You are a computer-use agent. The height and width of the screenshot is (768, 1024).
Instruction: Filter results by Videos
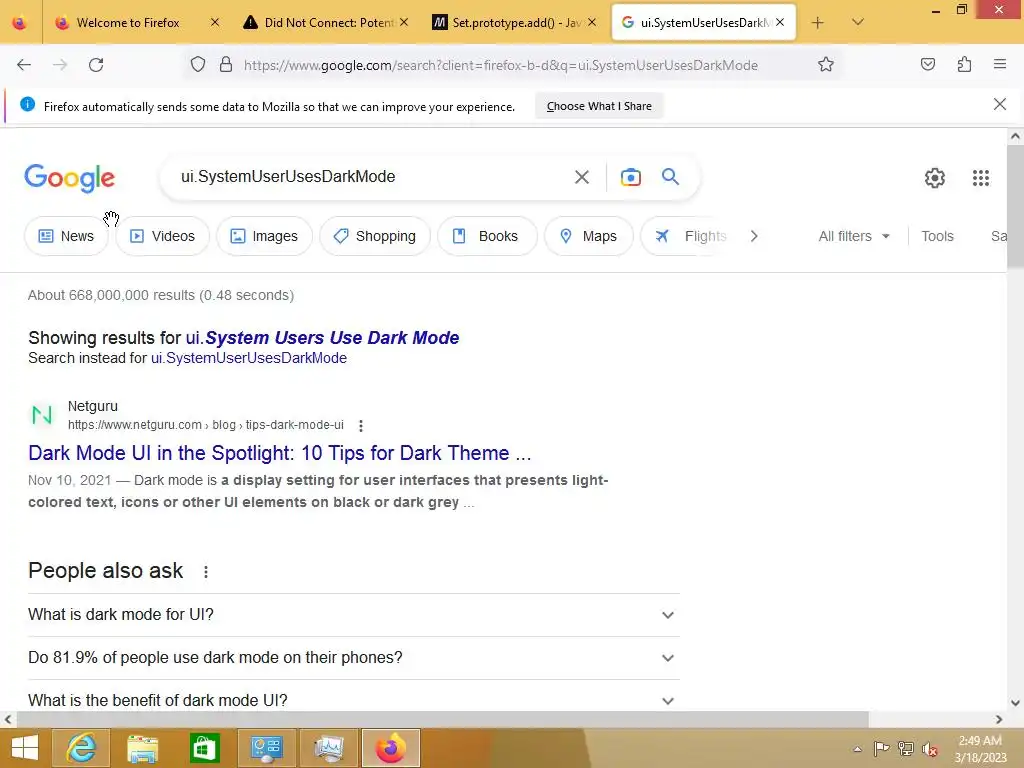coord(162,236)
